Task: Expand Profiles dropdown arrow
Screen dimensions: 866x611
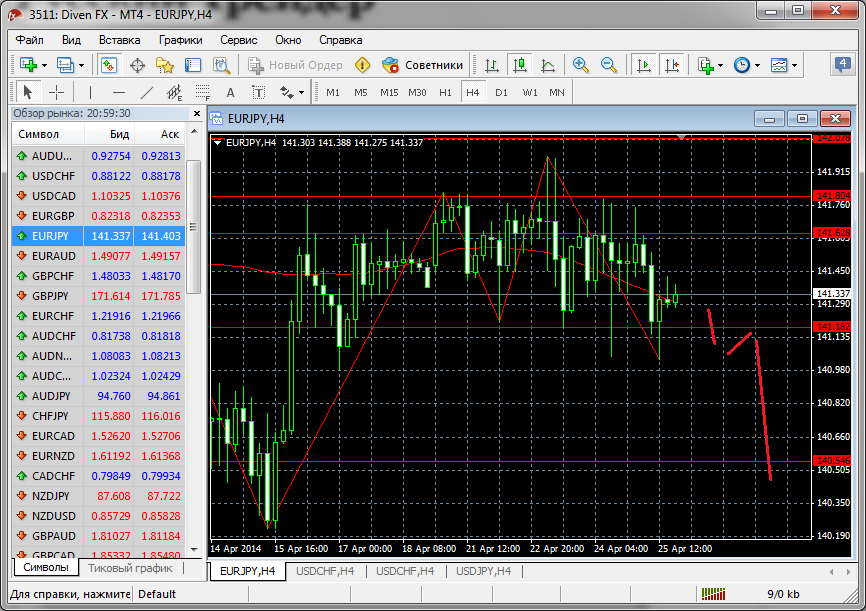Action: [81, 66]
